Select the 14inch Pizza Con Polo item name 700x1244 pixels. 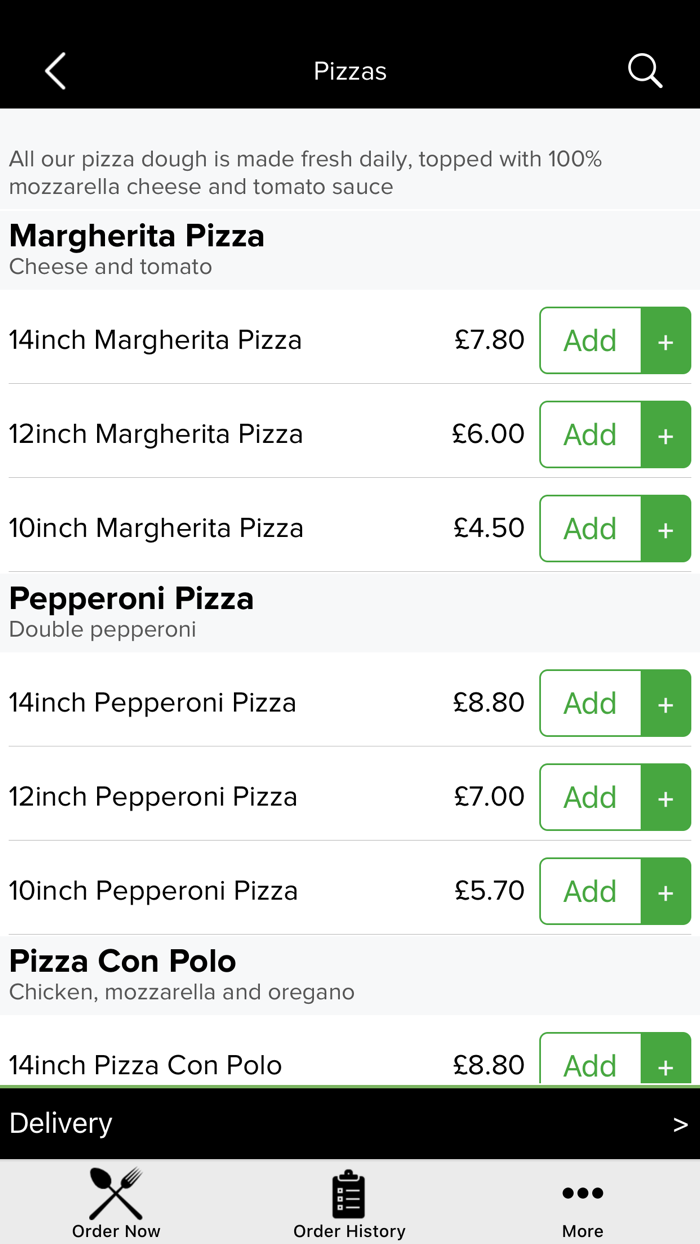coord(146,1065)
